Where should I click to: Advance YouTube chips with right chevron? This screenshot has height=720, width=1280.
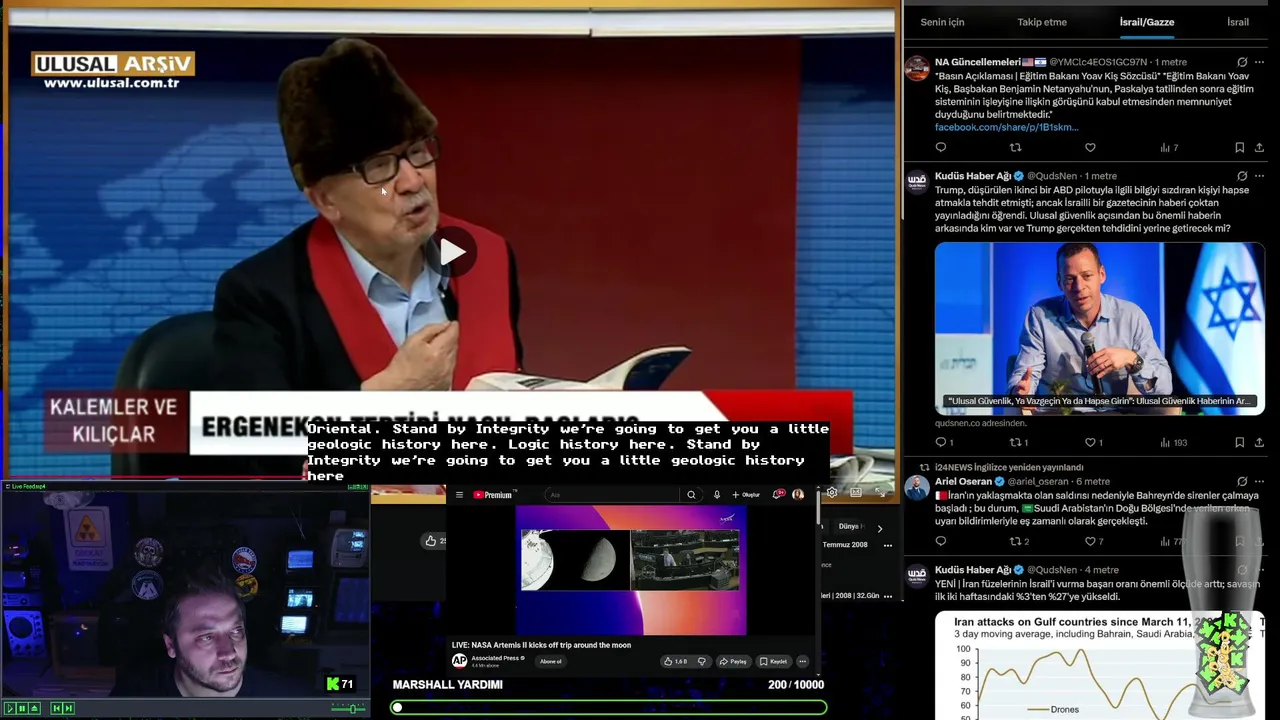pos(880,528)
